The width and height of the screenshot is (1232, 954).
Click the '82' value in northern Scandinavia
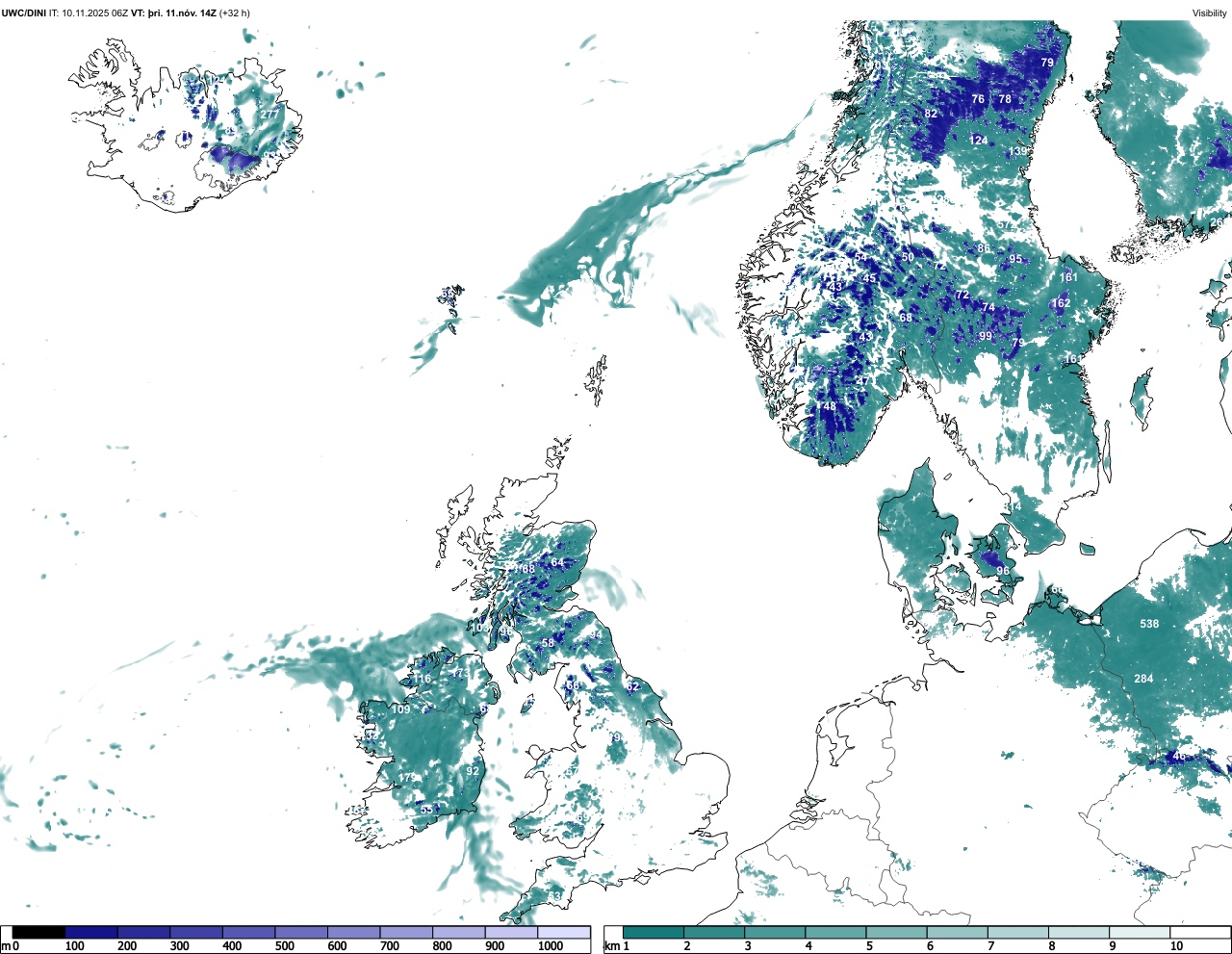tap(931, 114)
